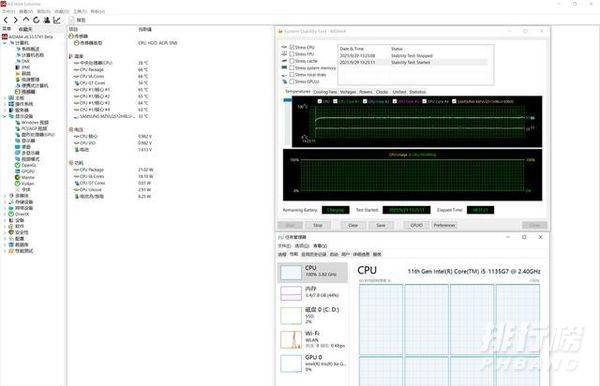Switch to the Statistics tab
The width and height of the screenshot is (600, 386).
click(417, 92)
